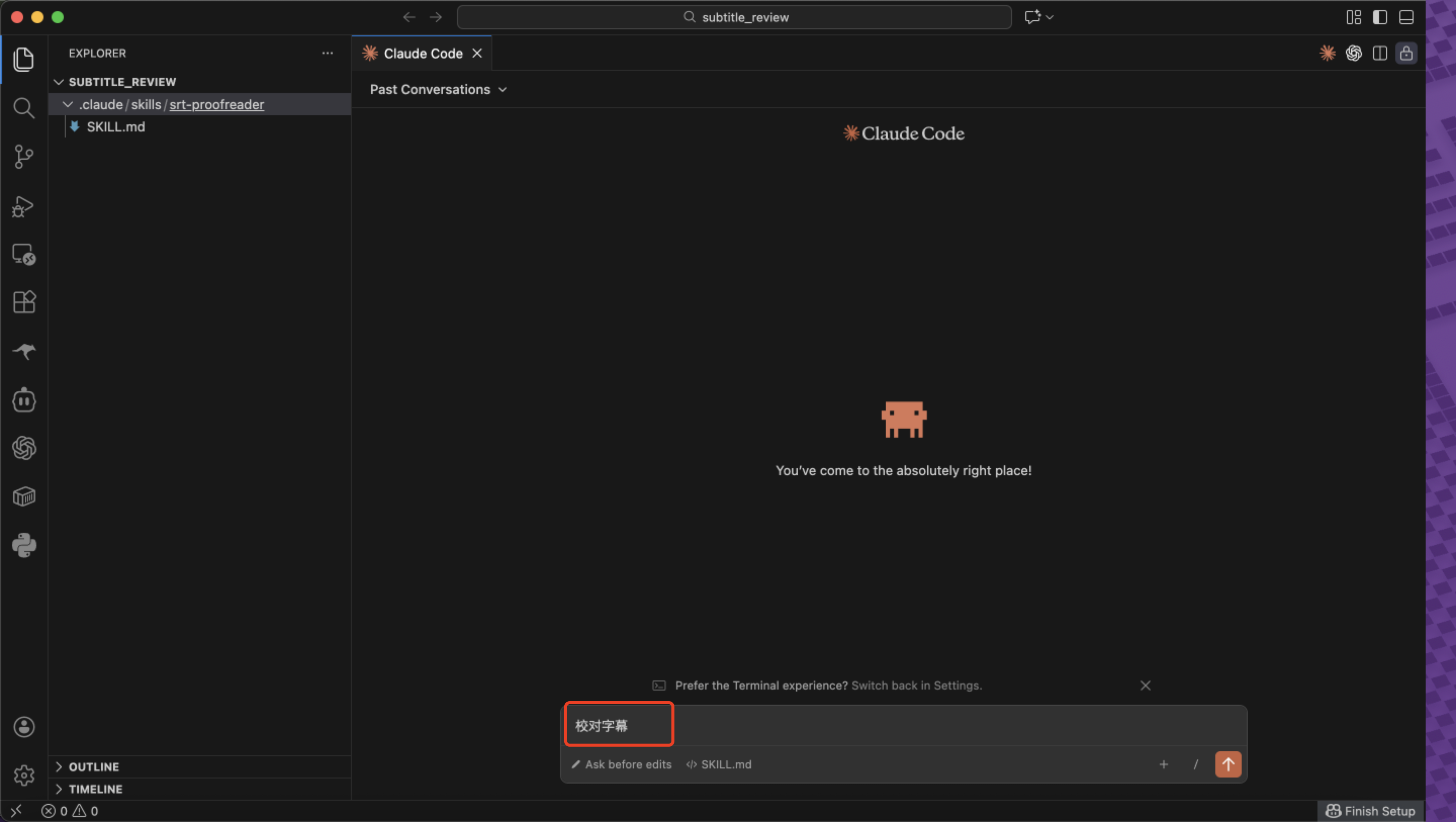Dismiss the Terminal experience banner
The image size is (1456, 822).
(1145, 685)
